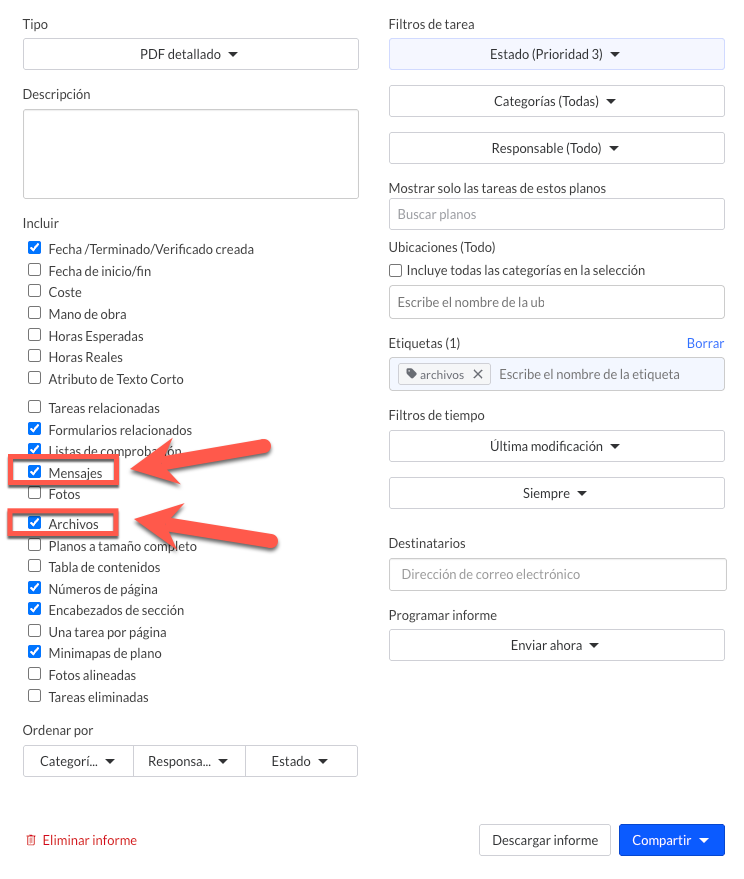Enable Tabla de contenidos
Screen dimensions: 744x879
pos(35,566)
